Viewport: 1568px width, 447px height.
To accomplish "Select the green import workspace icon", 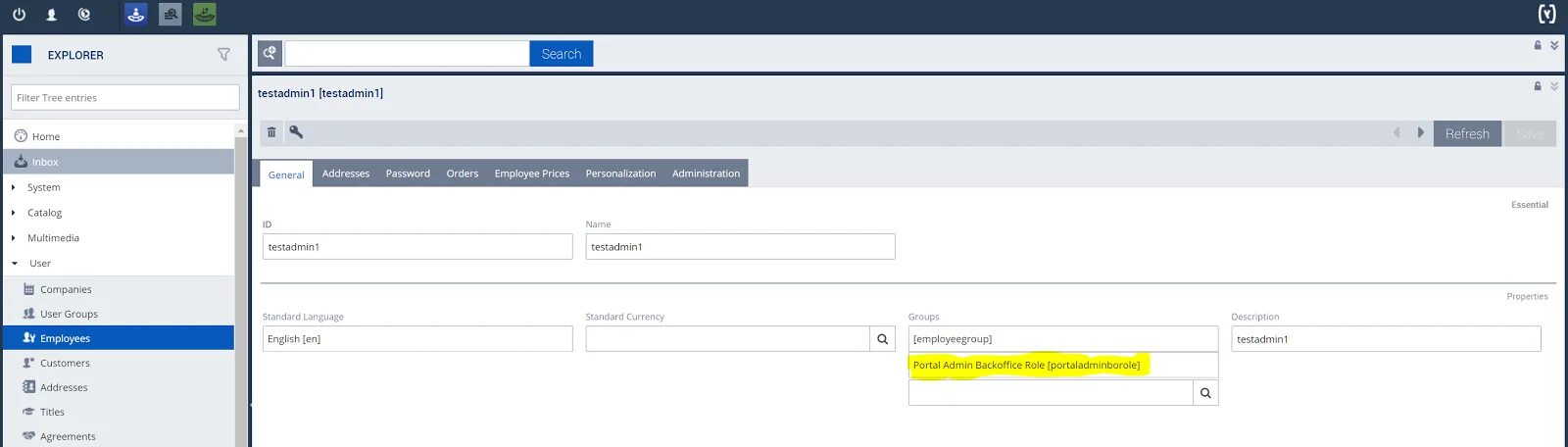I will pyautogui.click(x=205, y=15).
